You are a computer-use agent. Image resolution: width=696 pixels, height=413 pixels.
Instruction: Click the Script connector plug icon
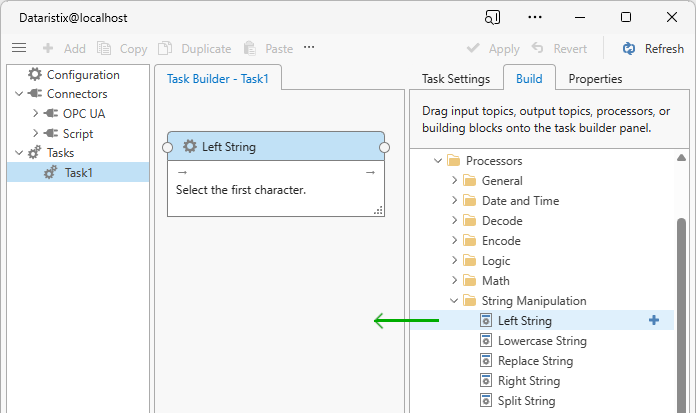pyautogui.click(x=51, y=133)
